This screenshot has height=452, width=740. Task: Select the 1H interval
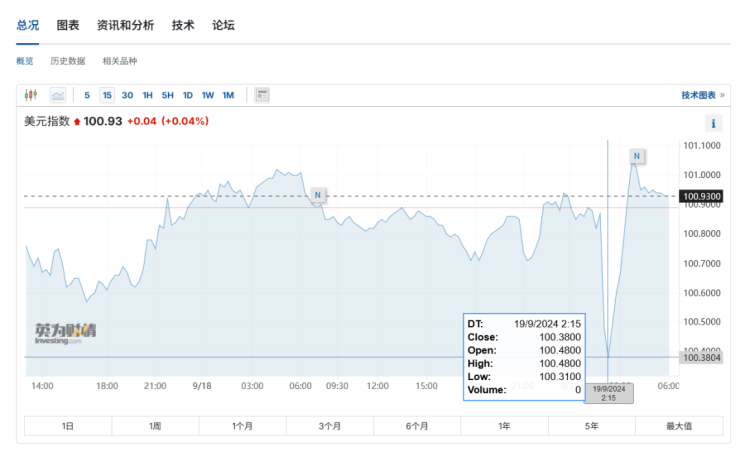point(147,95)
